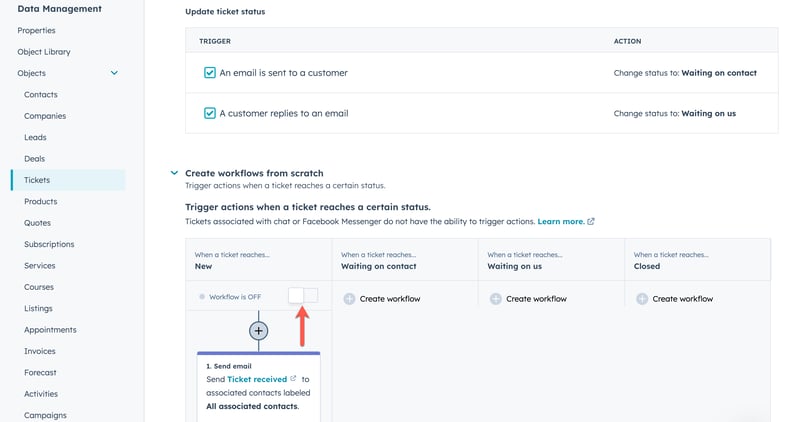Collapse the Objects chevron in the sidebar
Image resolution: width=800 pixels, height=422 pixels.
(x=114, y=73)
